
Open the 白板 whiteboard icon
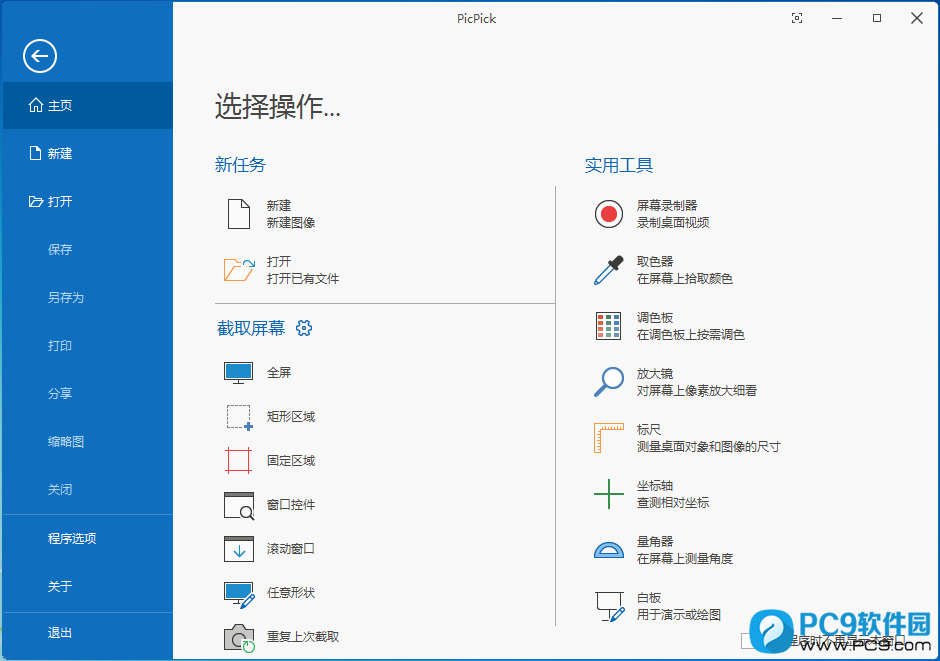[x=610, y=606]
